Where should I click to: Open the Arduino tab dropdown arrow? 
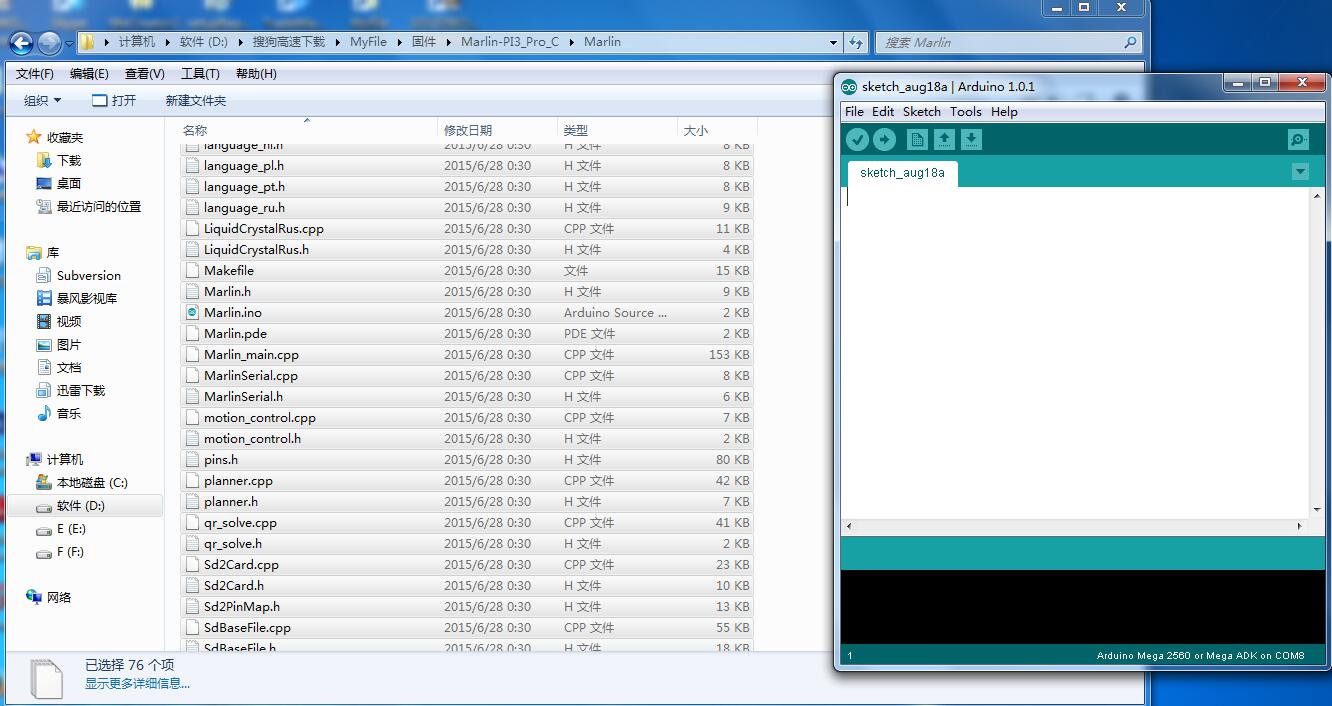point(1300,172)
